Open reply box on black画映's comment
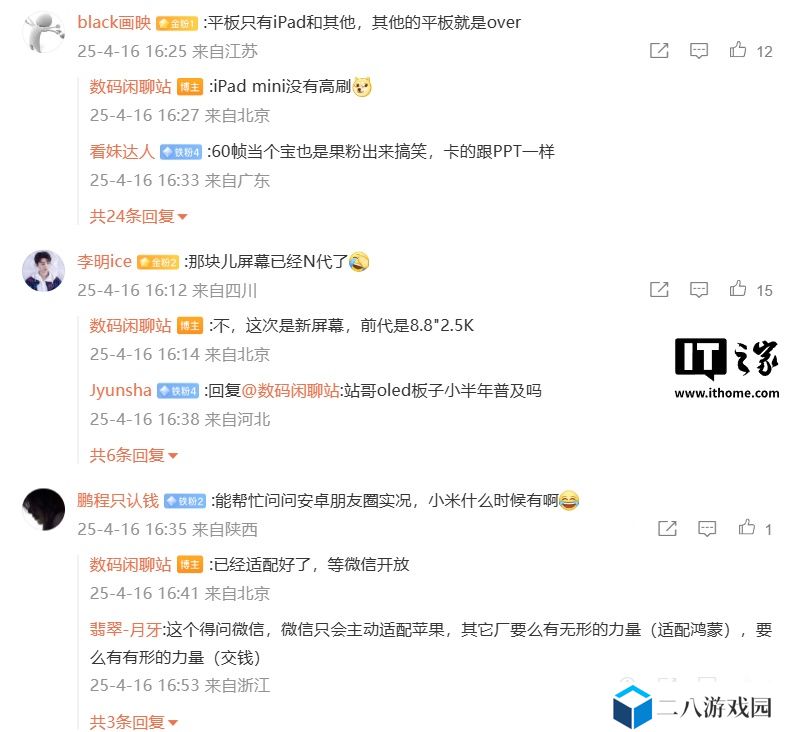This screenshot has width=792, height=732. tap(699, 51)
